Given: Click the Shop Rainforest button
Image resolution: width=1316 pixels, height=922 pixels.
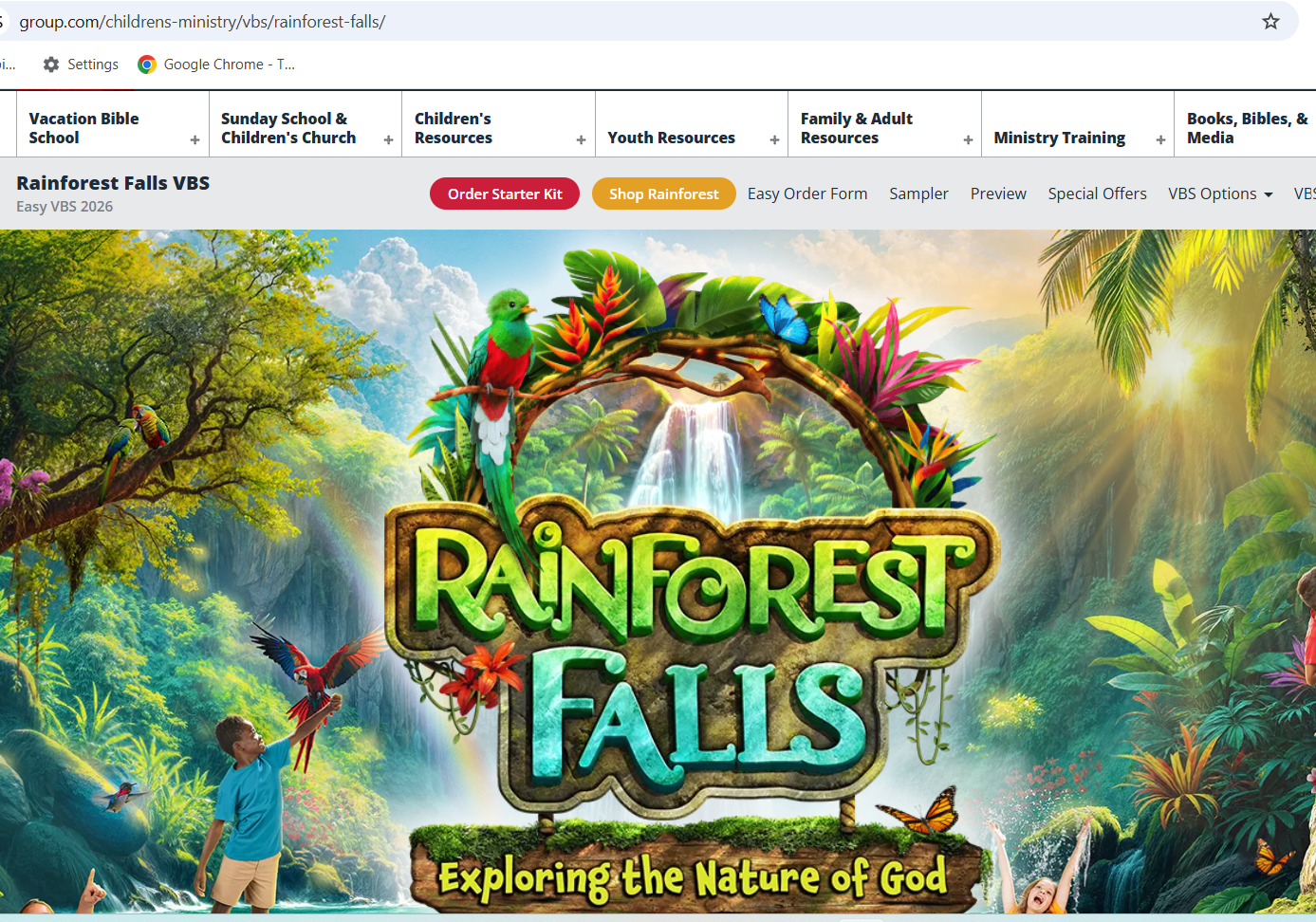Looking at the screenshot, I should pos(663,194).
